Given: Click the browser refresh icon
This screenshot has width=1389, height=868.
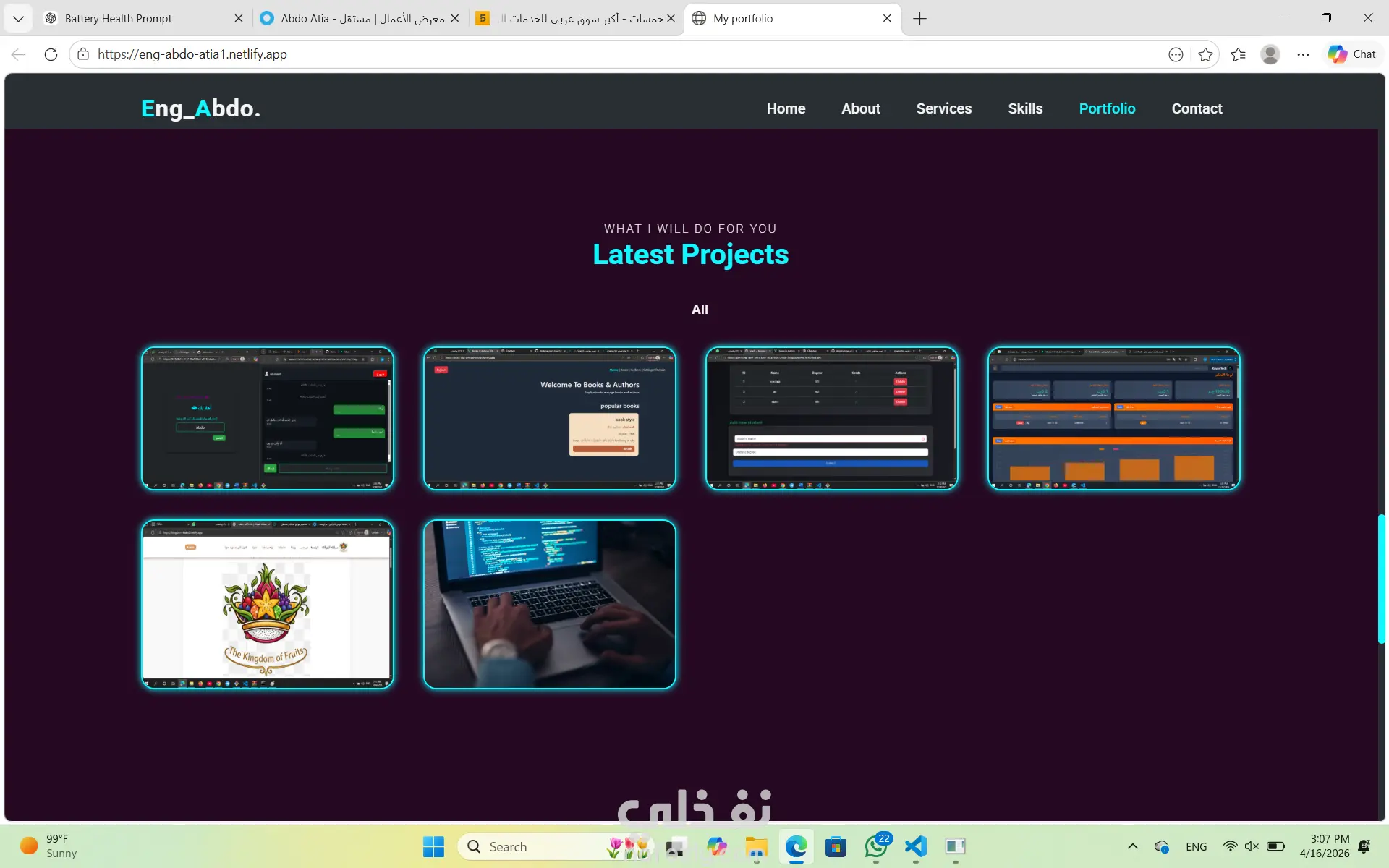Looking at the screenshot, I should (x=51, y=54).
